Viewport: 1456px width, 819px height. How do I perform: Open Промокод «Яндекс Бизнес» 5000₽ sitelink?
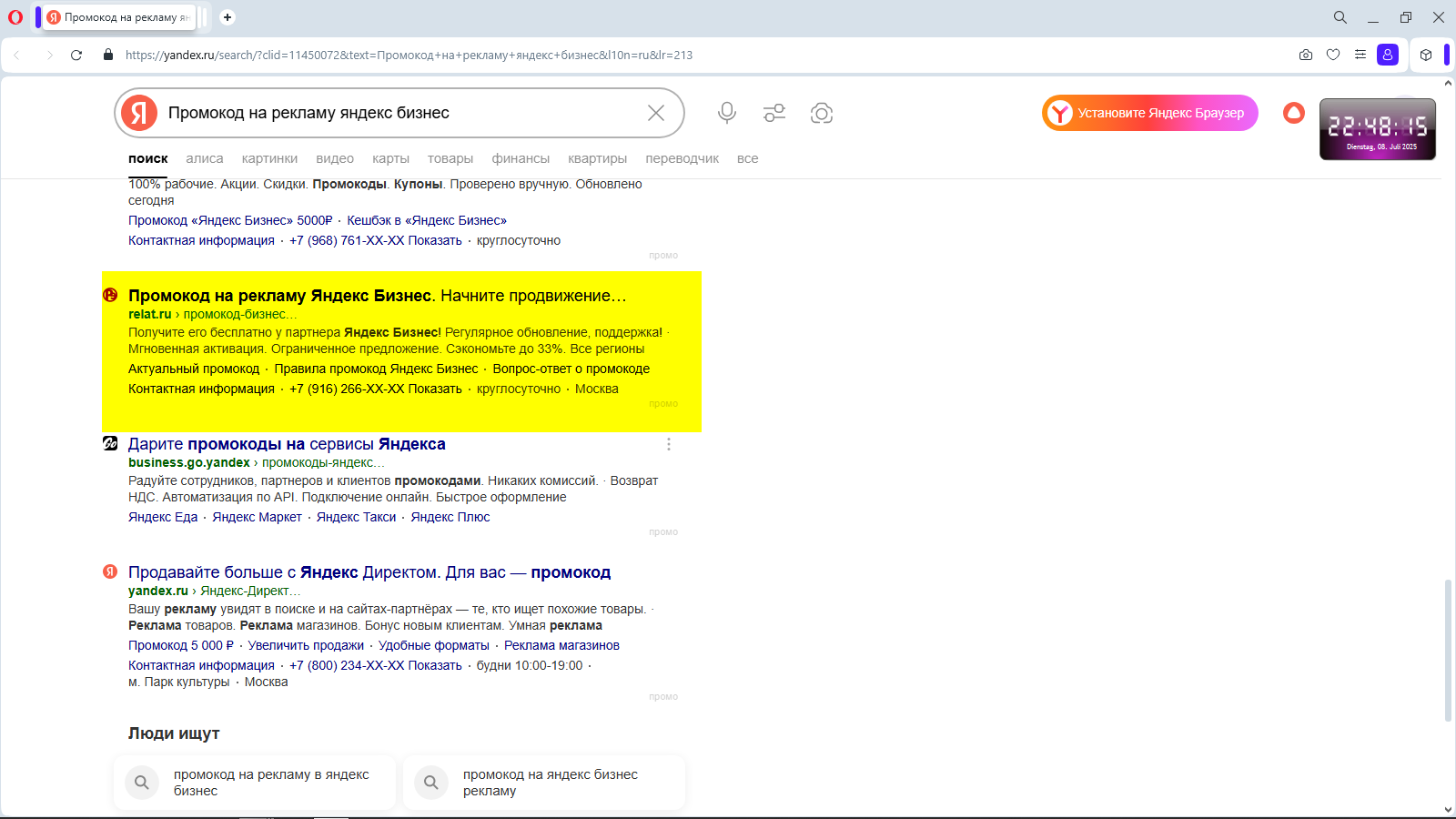click(x=230, y=220)
